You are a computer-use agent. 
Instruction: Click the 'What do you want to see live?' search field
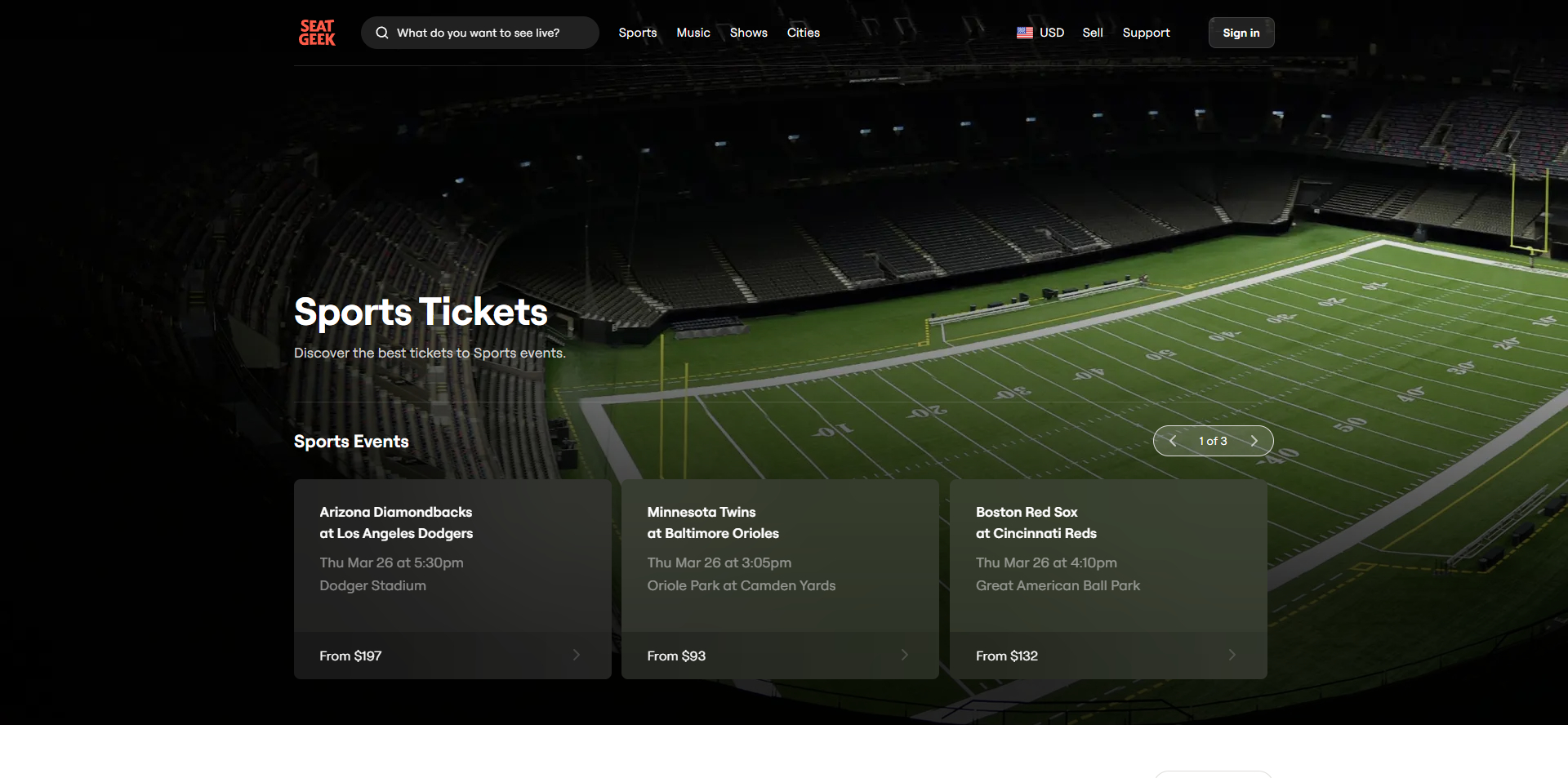point(479,33)
